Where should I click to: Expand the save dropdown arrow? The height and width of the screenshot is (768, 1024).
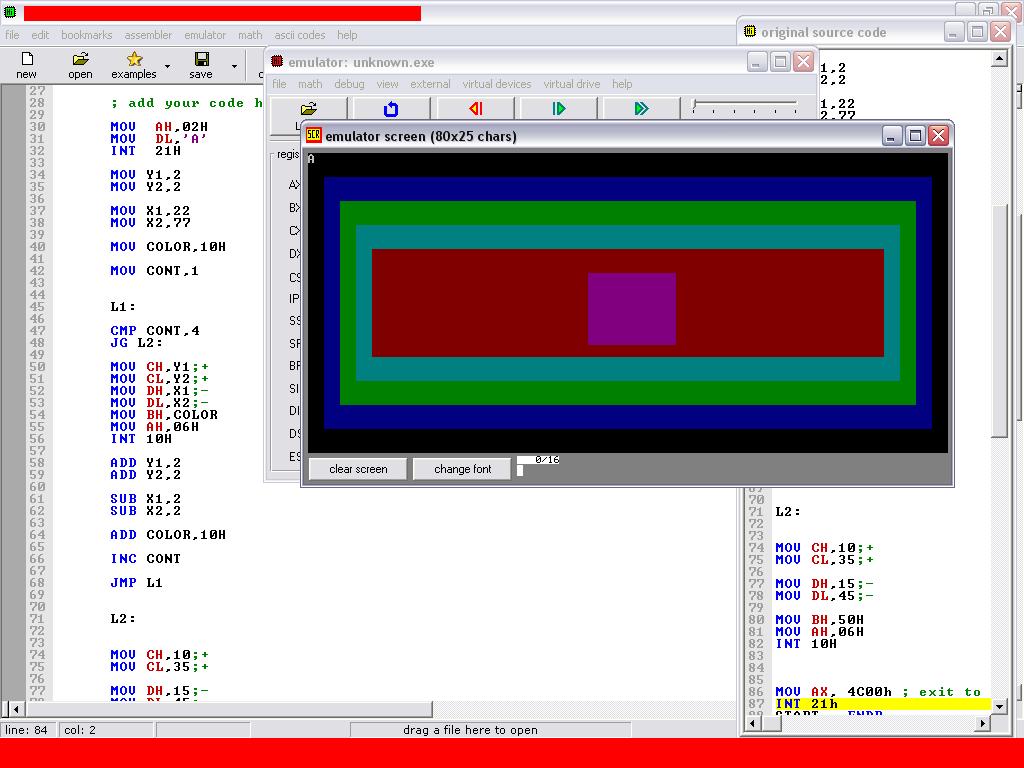pos(234,67)
